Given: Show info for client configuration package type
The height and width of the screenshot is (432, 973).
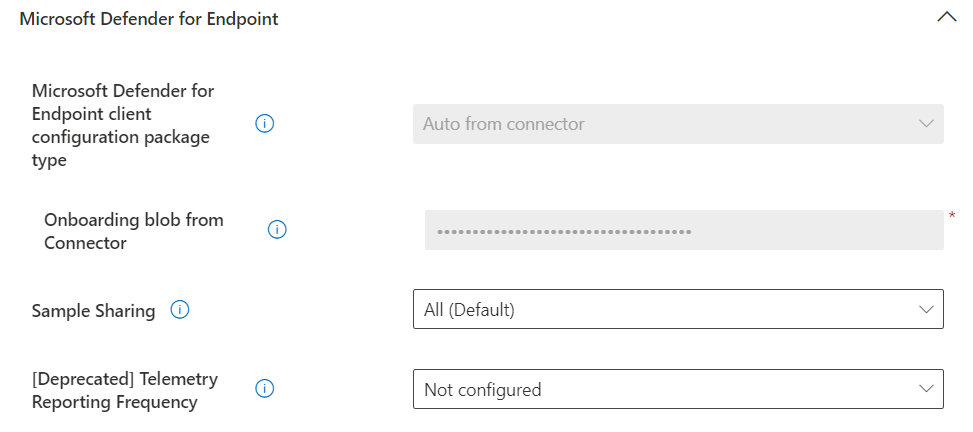Looking at the screenshot, I should coord(264,124).
